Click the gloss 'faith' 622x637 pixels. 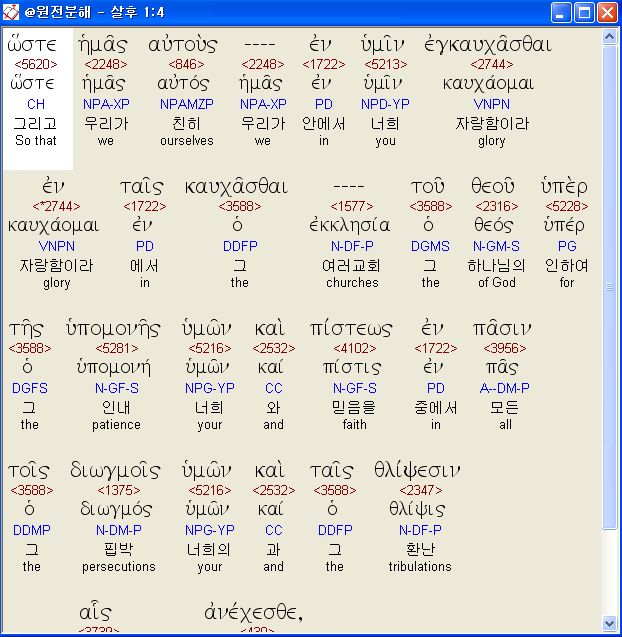355,425
